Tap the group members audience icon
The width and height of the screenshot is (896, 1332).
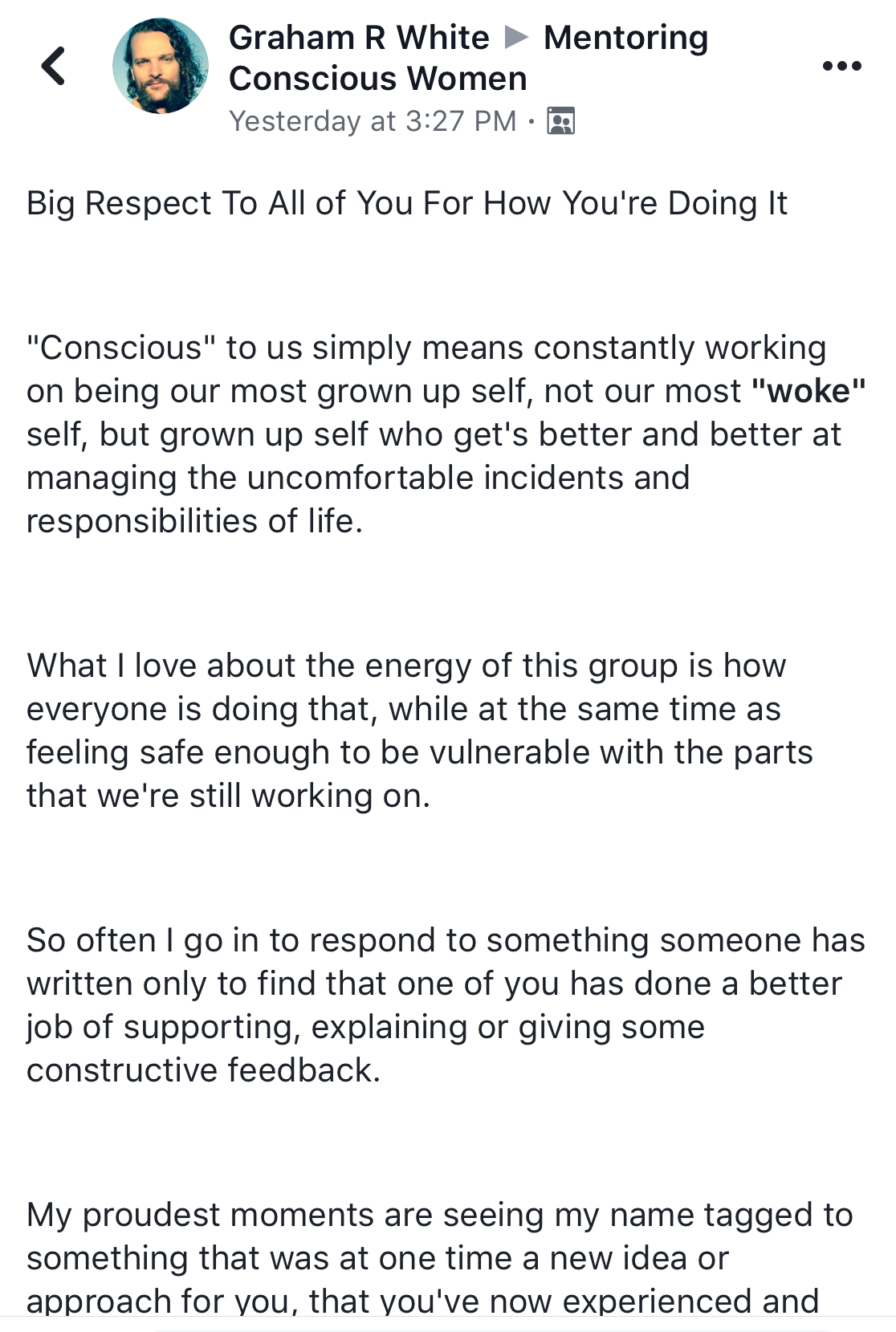click(x=560, y=121)
